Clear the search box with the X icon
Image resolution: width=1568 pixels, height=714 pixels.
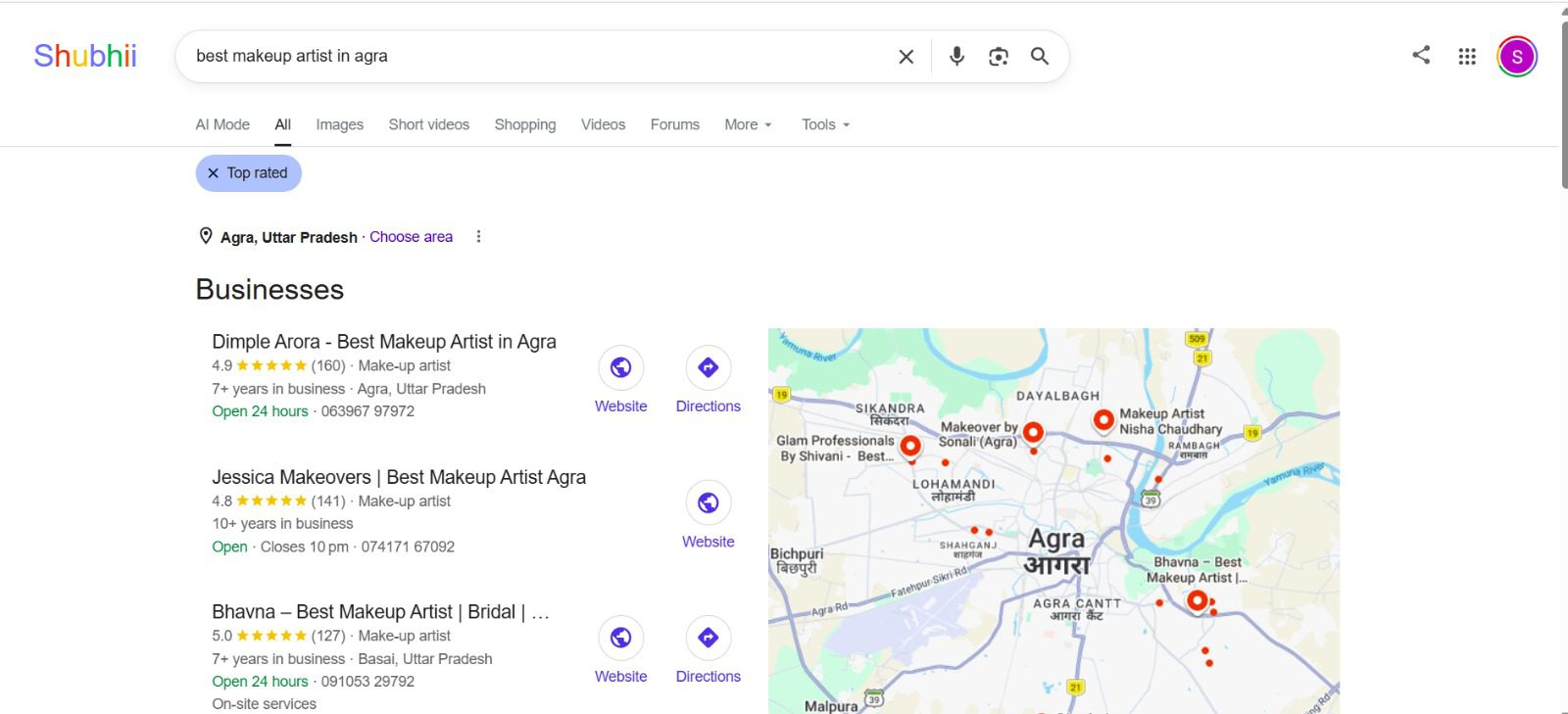[906, 57]
